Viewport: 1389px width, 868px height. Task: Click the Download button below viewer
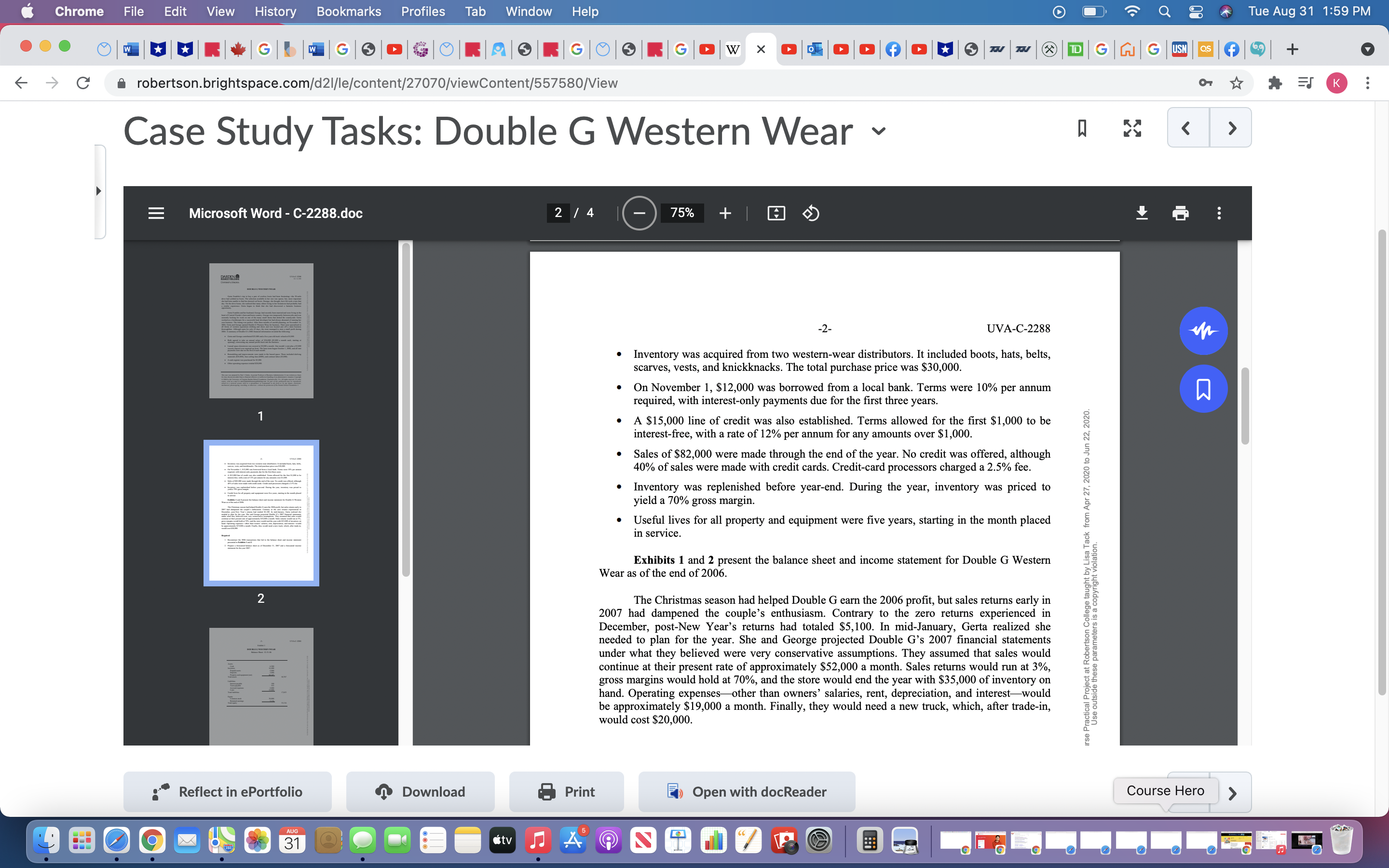[420, 792]
